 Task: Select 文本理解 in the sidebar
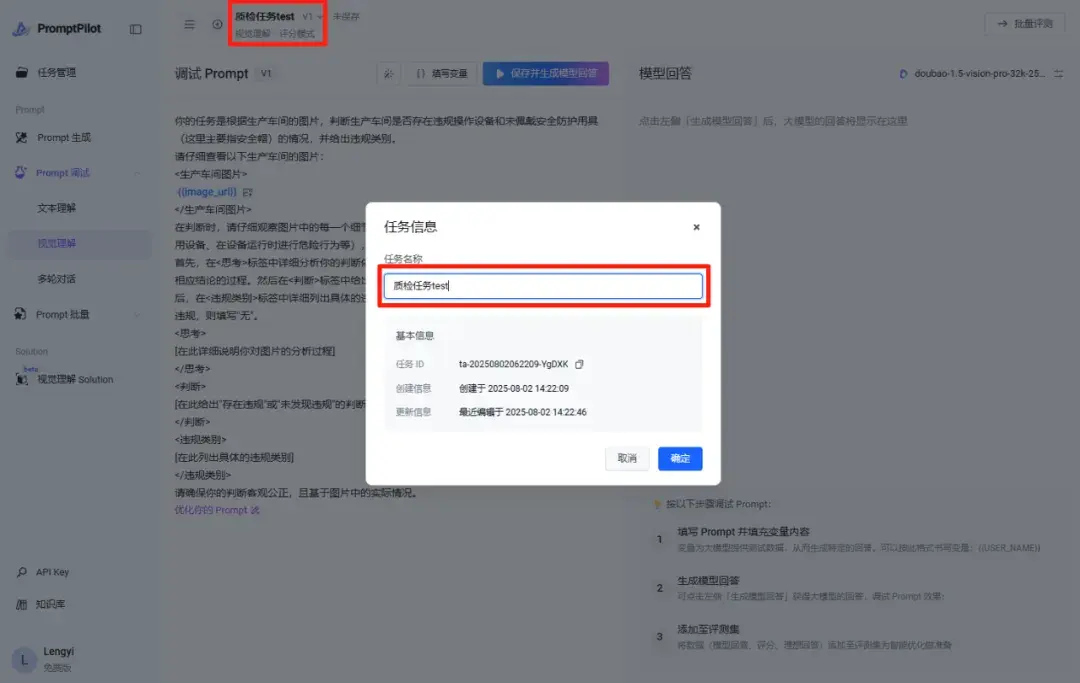click(x=56, y=208)
